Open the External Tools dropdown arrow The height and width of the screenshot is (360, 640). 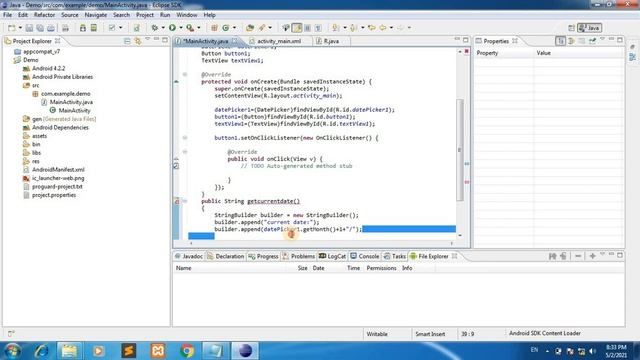tap(199, 28)
